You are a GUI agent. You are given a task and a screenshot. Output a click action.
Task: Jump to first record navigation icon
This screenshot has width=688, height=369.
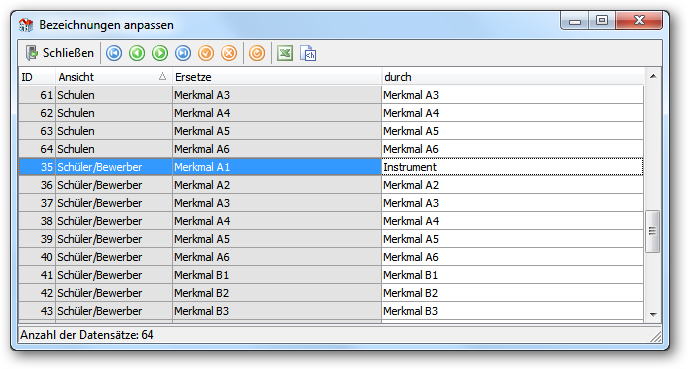pyautogui.click(x=114, y=53)
